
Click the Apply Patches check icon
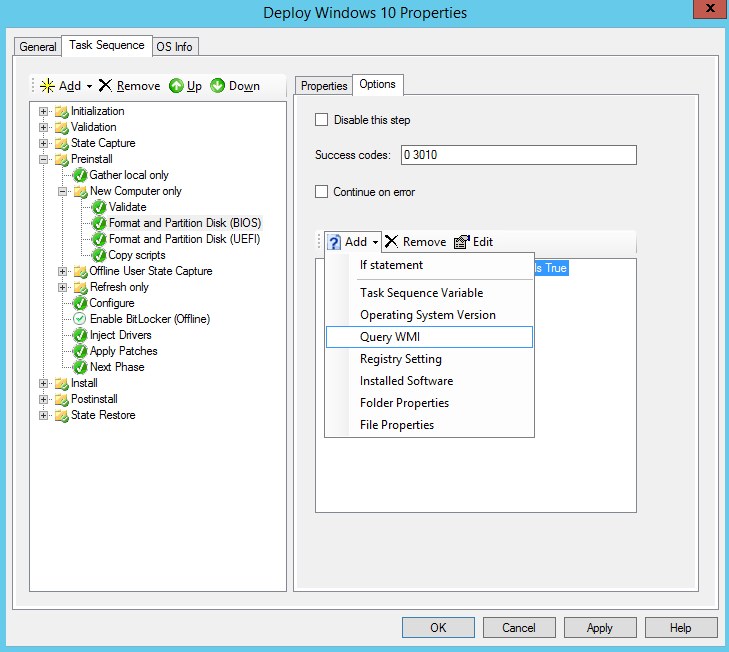pyautogui.click(x=80, y=351)
